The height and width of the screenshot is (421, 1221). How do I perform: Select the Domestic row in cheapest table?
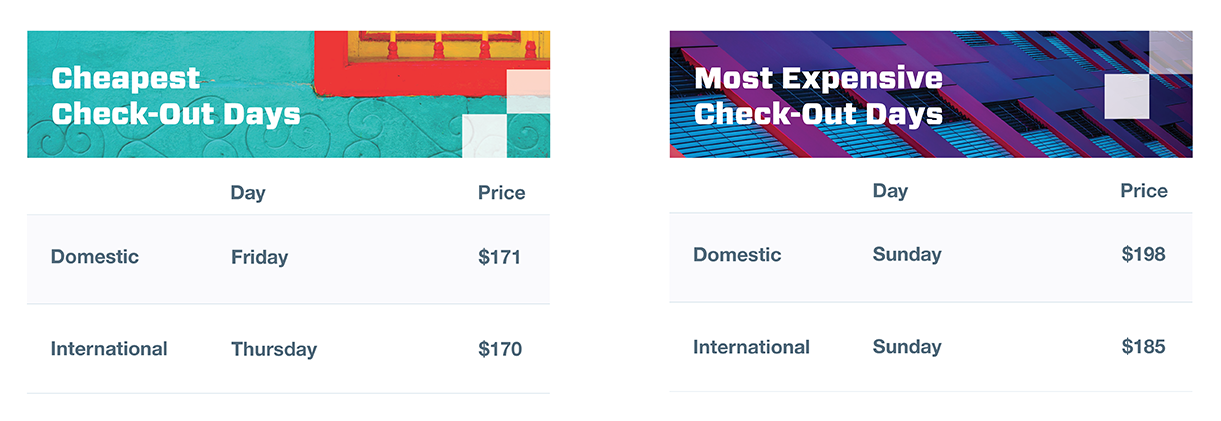pyautogui.click(x=288, y=259)
